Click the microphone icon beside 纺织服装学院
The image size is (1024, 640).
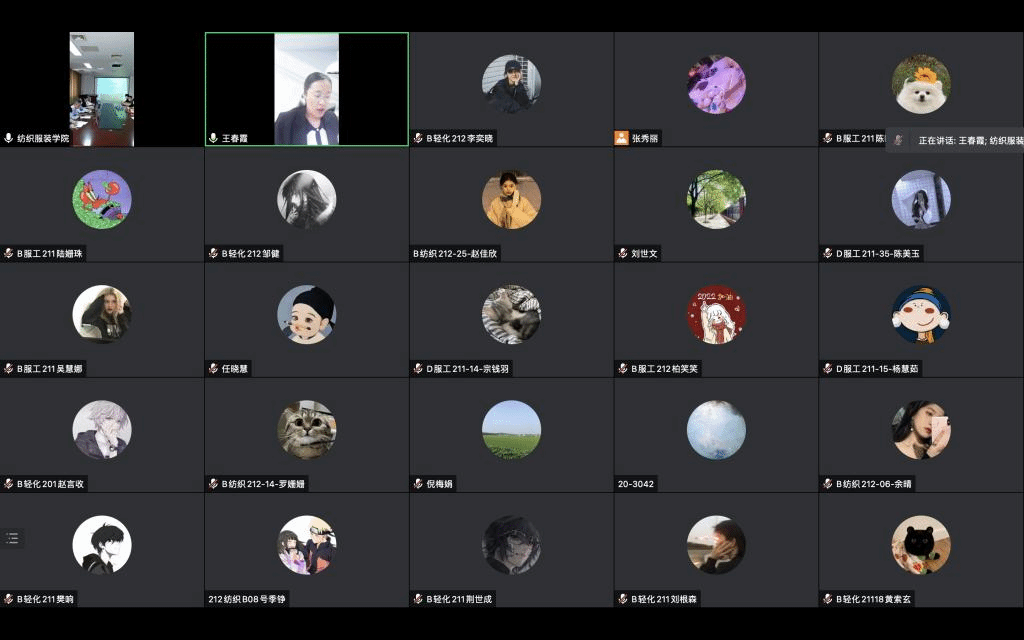(x=8, y=138)
